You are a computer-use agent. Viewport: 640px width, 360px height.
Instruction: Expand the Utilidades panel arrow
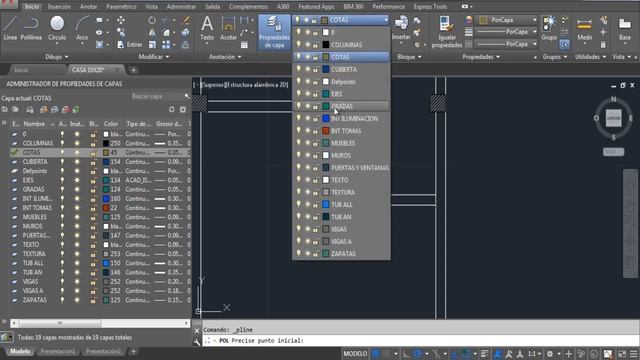[604, 57]
